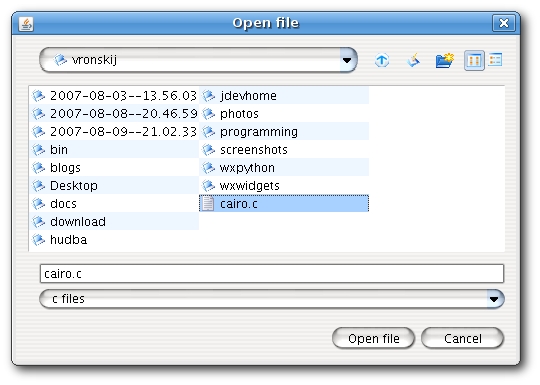Click the Home folder icon

[413, 60]
